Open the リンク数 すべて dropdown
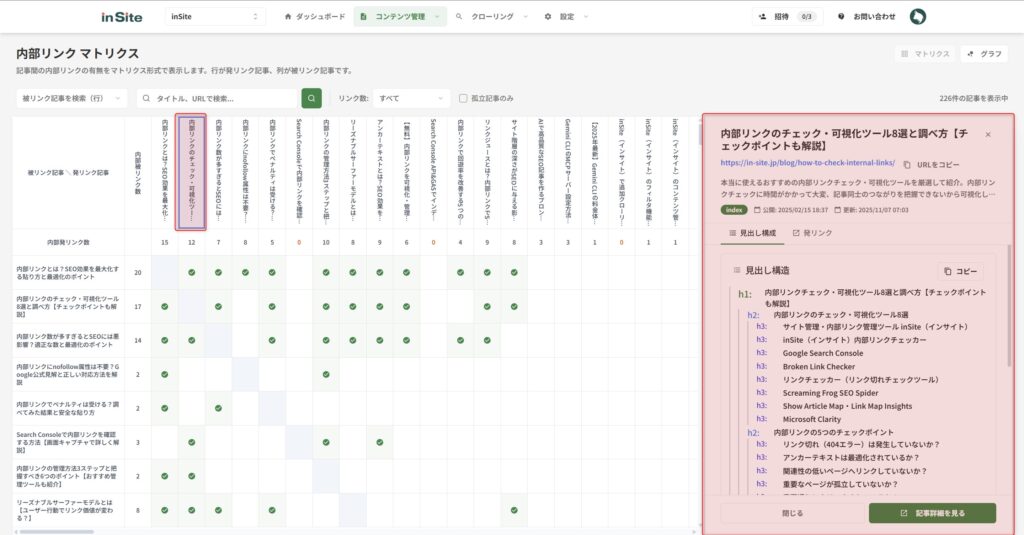 tap(411, 99)
